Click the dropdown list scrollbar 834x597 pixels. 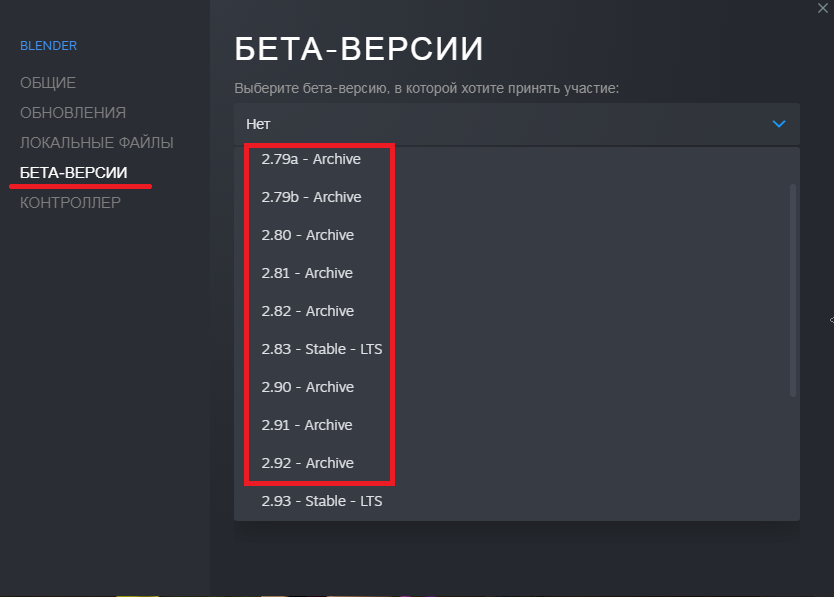click(794, 290)
